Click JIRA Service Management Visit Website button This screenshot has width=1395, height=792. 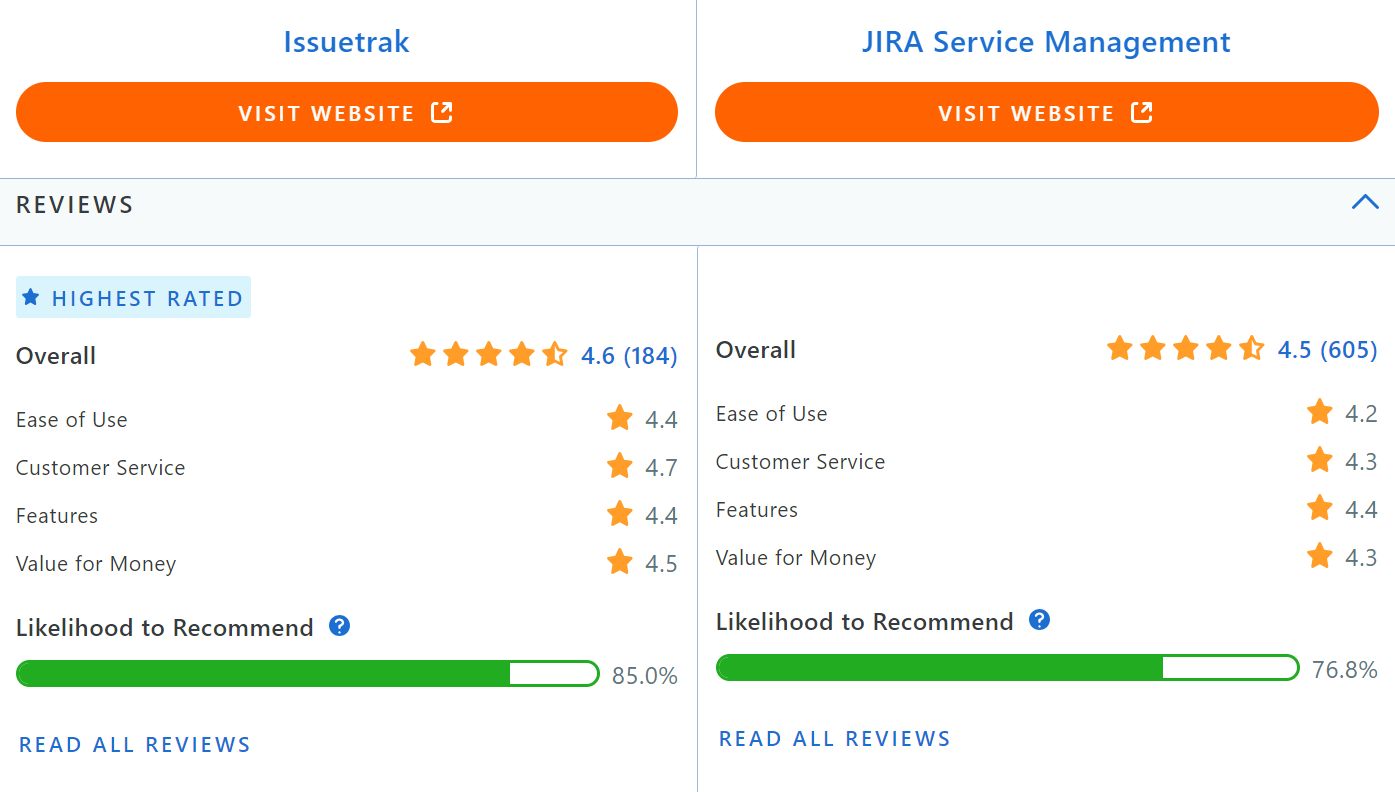[1046, 112]
